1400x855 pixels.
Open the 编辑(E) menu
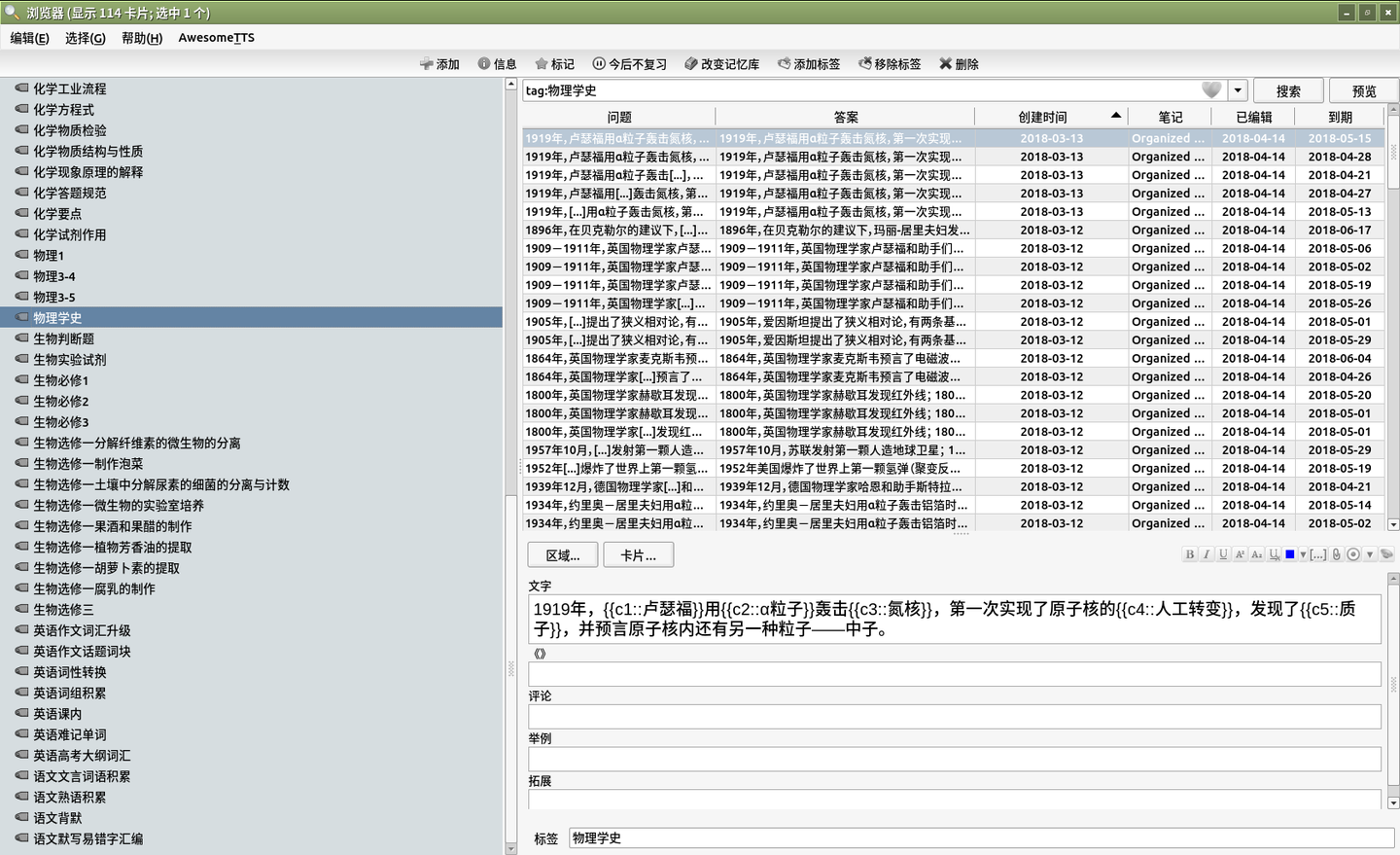pos(29,38)
